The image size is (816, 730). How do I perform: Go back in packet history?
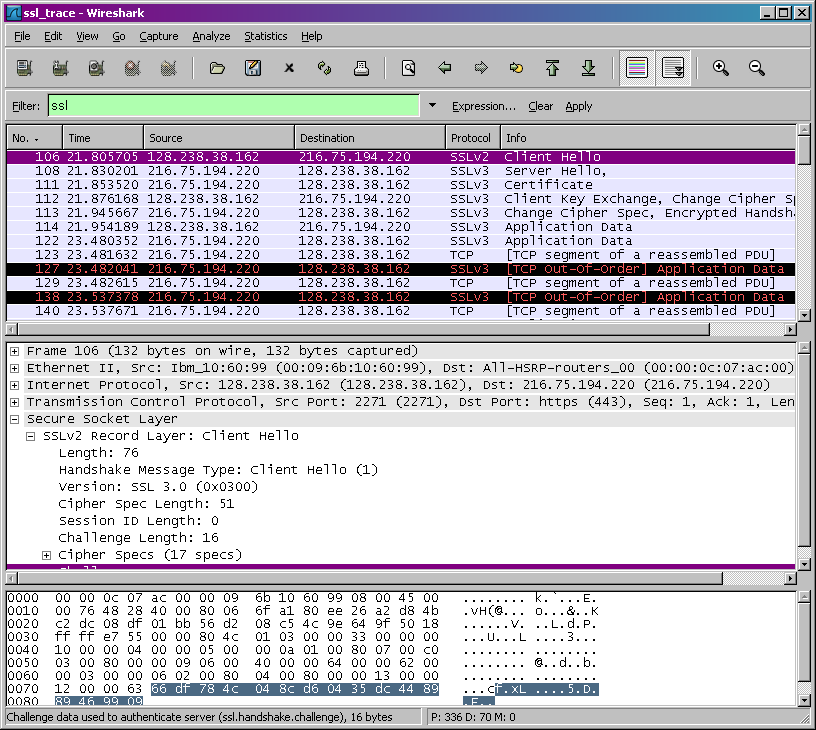pos(445,68)
